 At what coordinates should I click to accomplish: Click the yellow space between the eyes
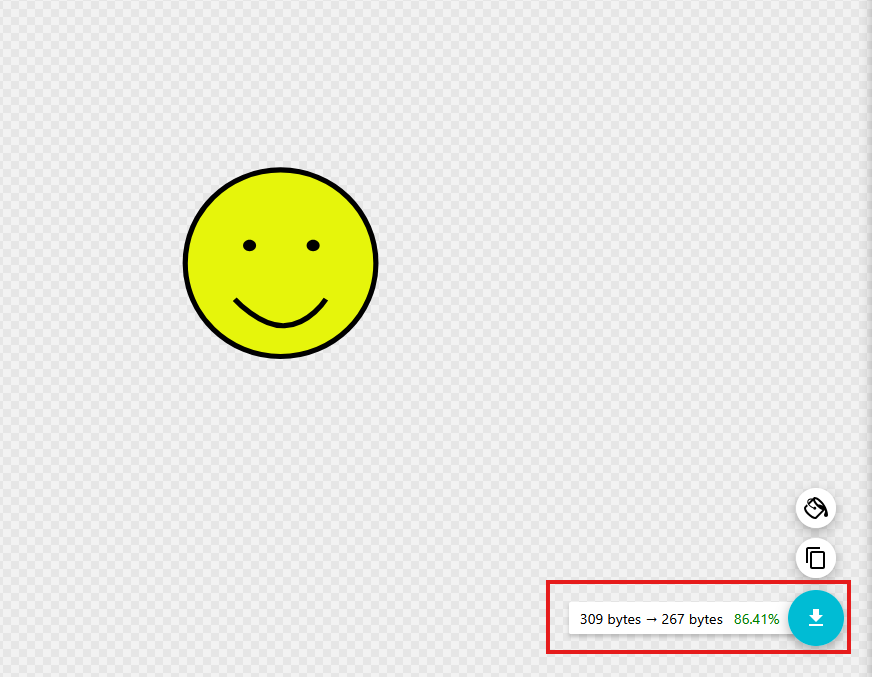tap(281, 245)
